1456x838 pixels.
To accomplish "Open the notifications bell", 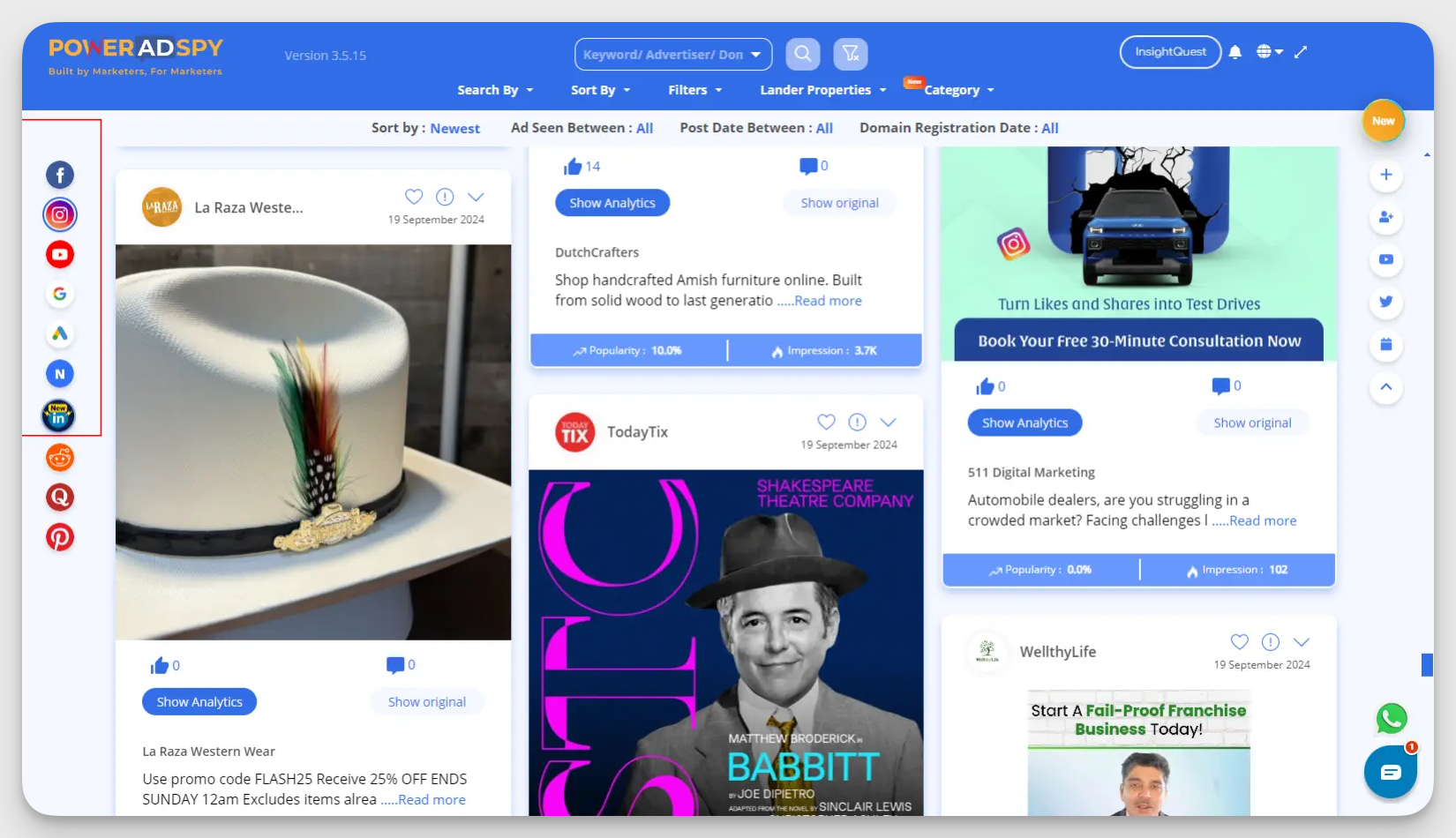I will pyautogui.click(x=1235, y=52).
